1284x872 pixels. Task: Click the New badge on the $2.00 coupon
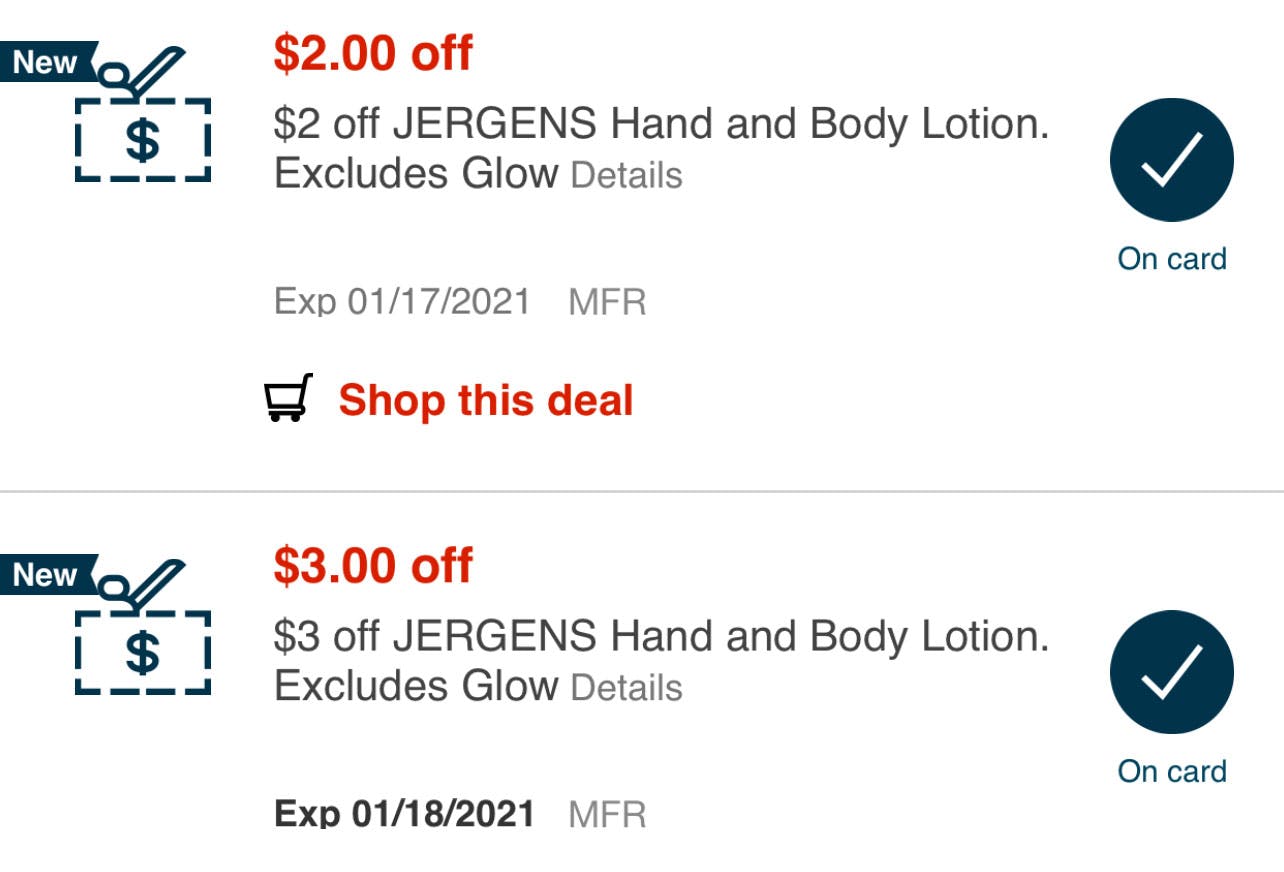[46, 62]
